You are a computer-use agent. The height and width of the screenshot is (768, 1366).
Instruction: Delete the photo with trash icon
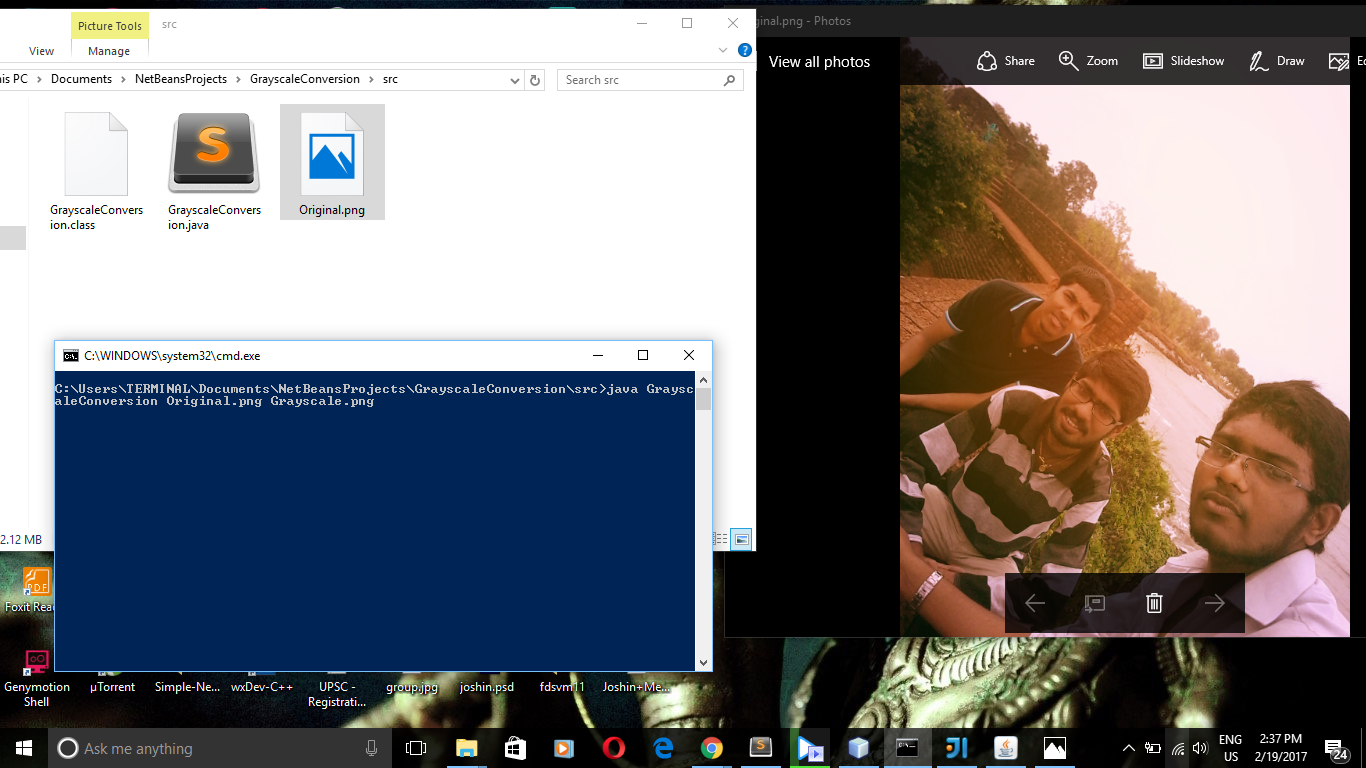[1154, 603]
